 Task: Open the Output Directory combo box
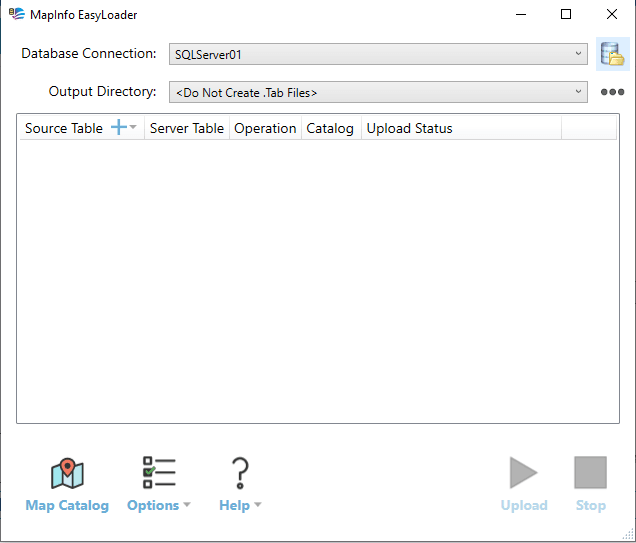[378, 92]
